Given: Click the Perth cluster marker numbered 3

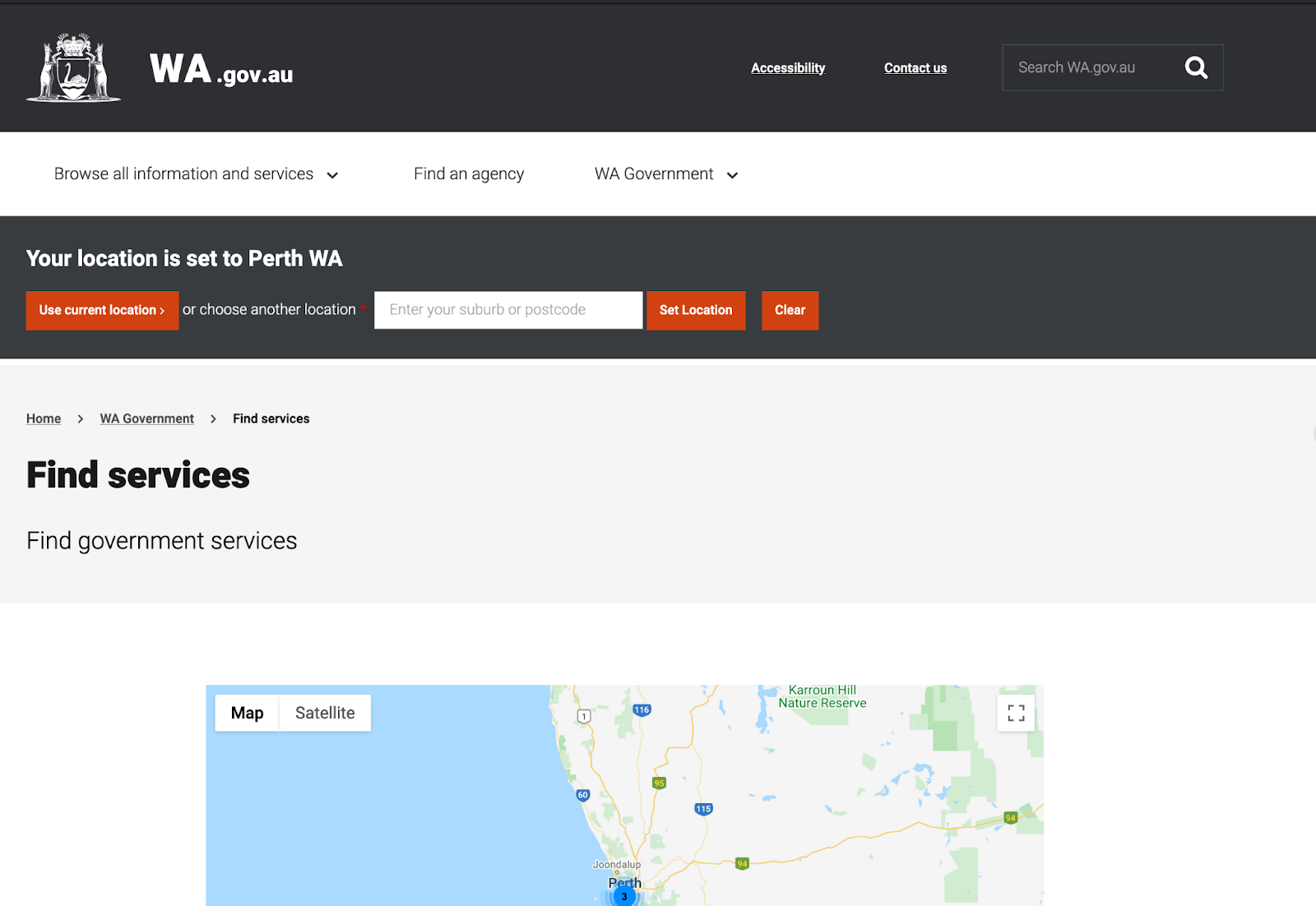Looking at the screenshot, I should click(624, 896).
